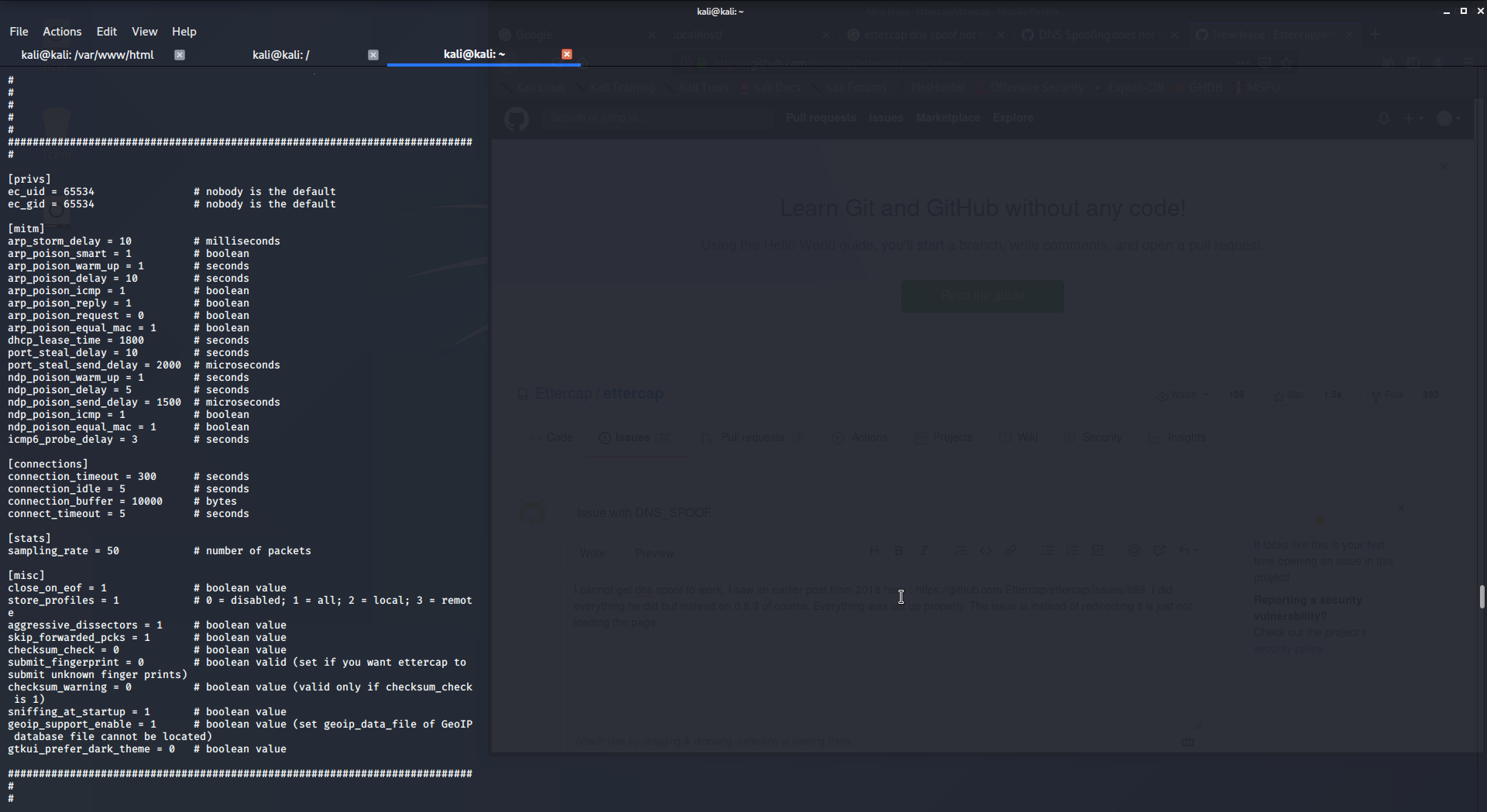The image size is (1487, 812).
Task: Open the Watch dropdown for the ettercap repo
Action: pos(1183,395)
